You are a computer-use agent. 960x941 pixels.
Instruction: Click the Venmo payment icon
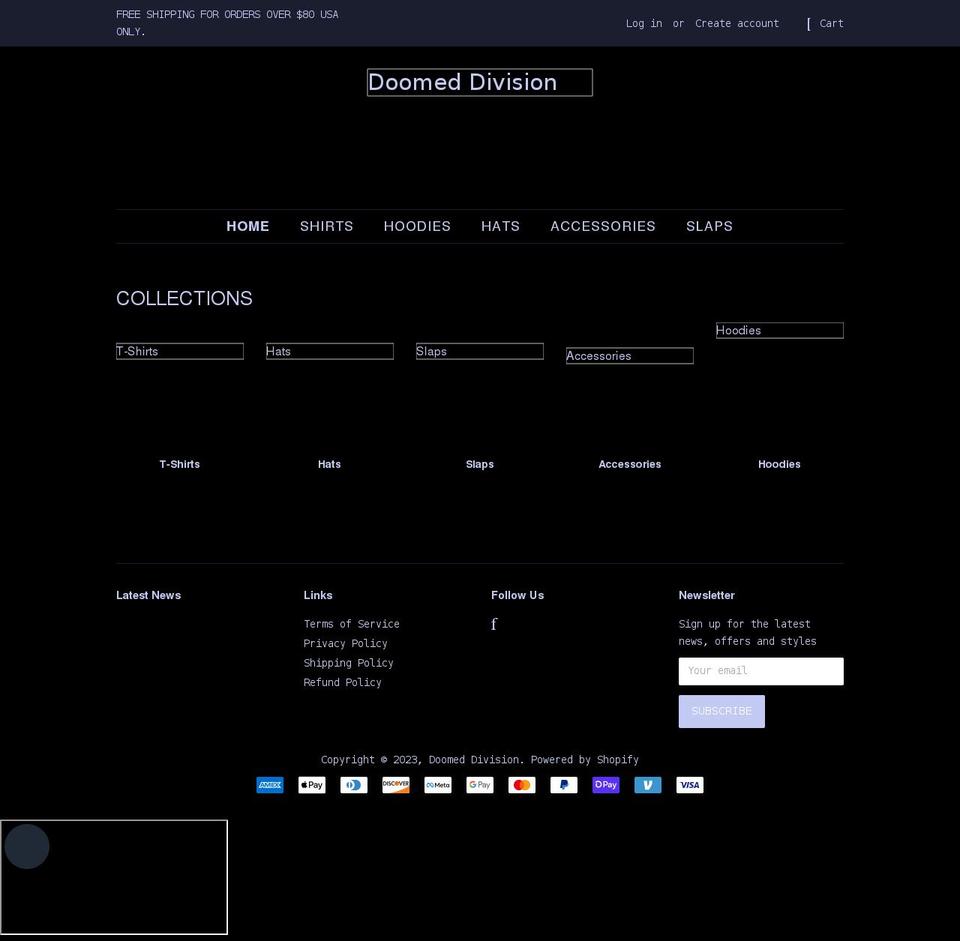click(648, 785)
